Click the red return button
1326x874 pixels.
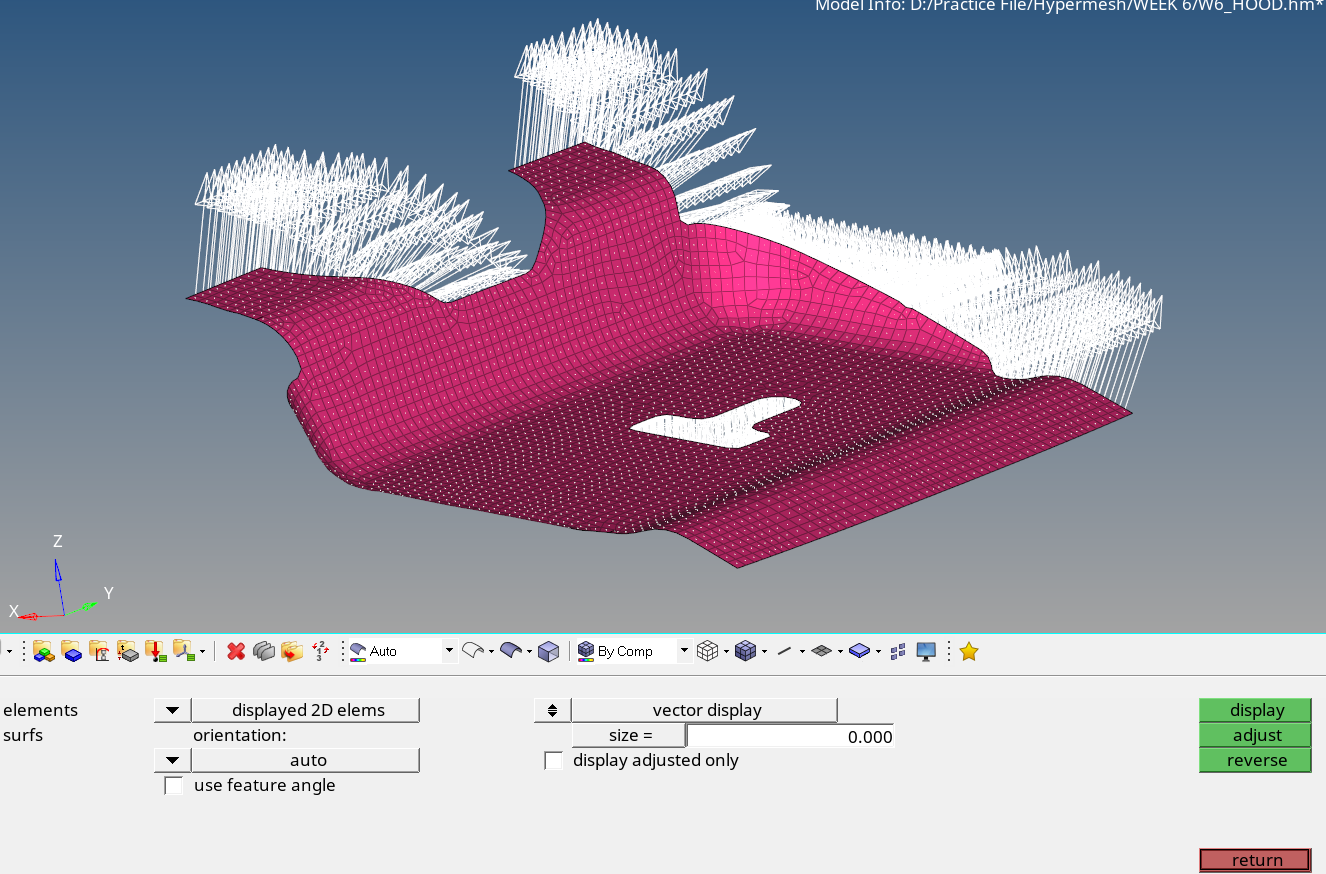[1255, 860]
